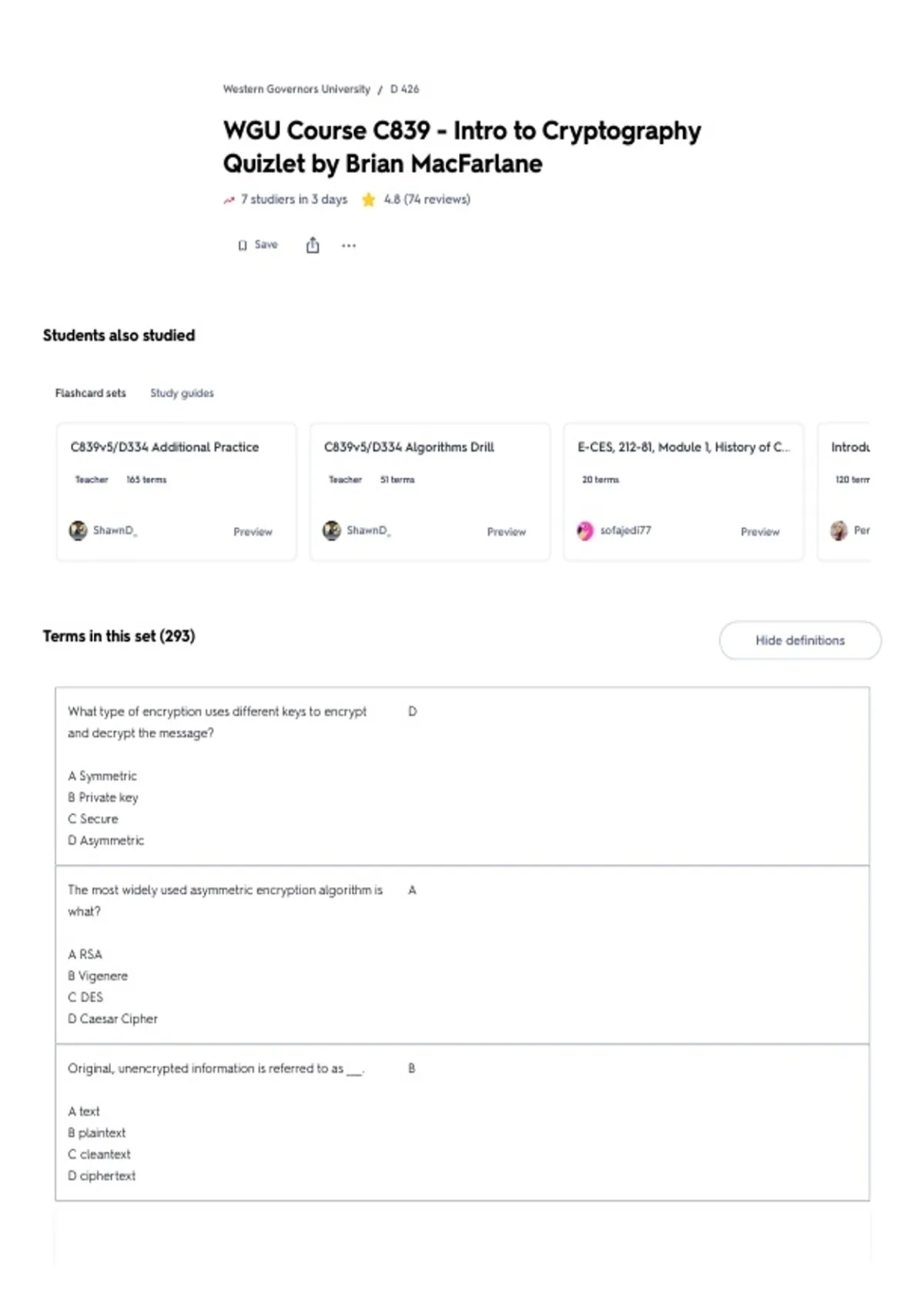Select the Flashcard sets tab
Screen dimensions: 924x1309
click(x=90, y=393)
